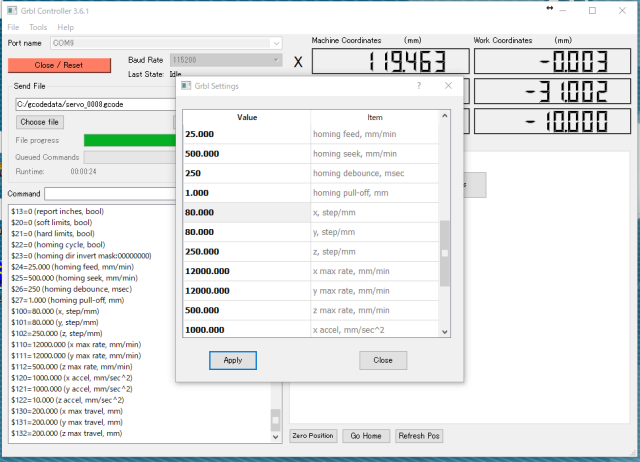This screenshot has width=640, height=462.
Task: Select the 1.000 homing pull-off value cell
Action: (247, 193)
